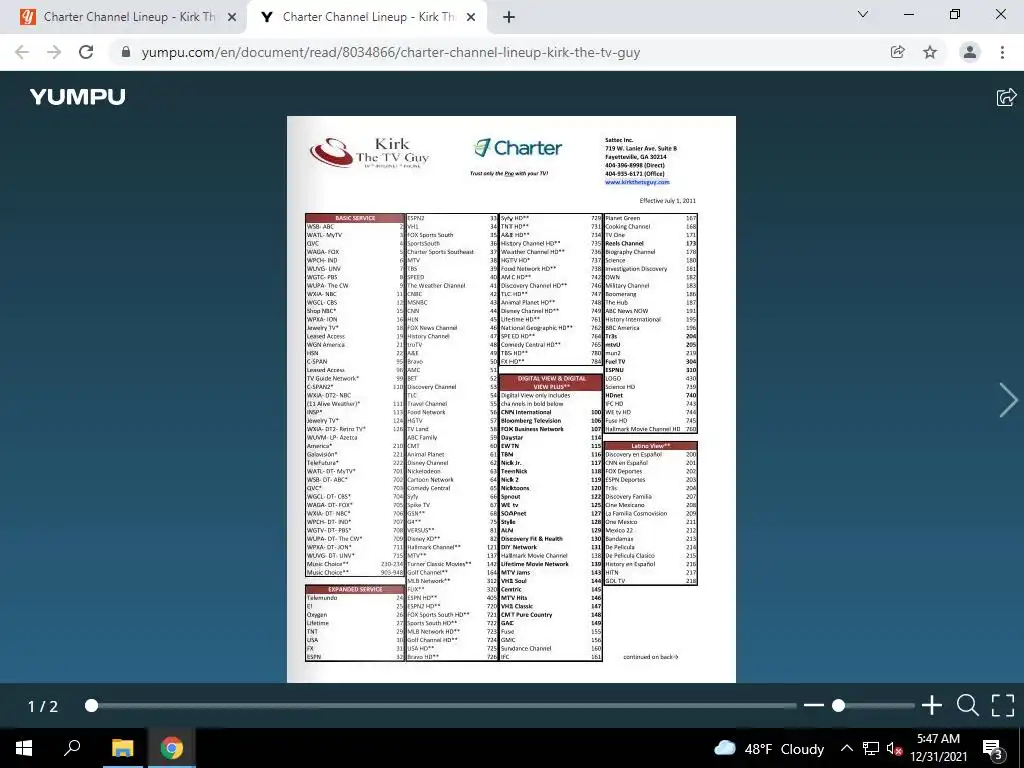Zoom in with the plus icon
The height and width of the screenshot is (768, 1024).
pos(932,705)
